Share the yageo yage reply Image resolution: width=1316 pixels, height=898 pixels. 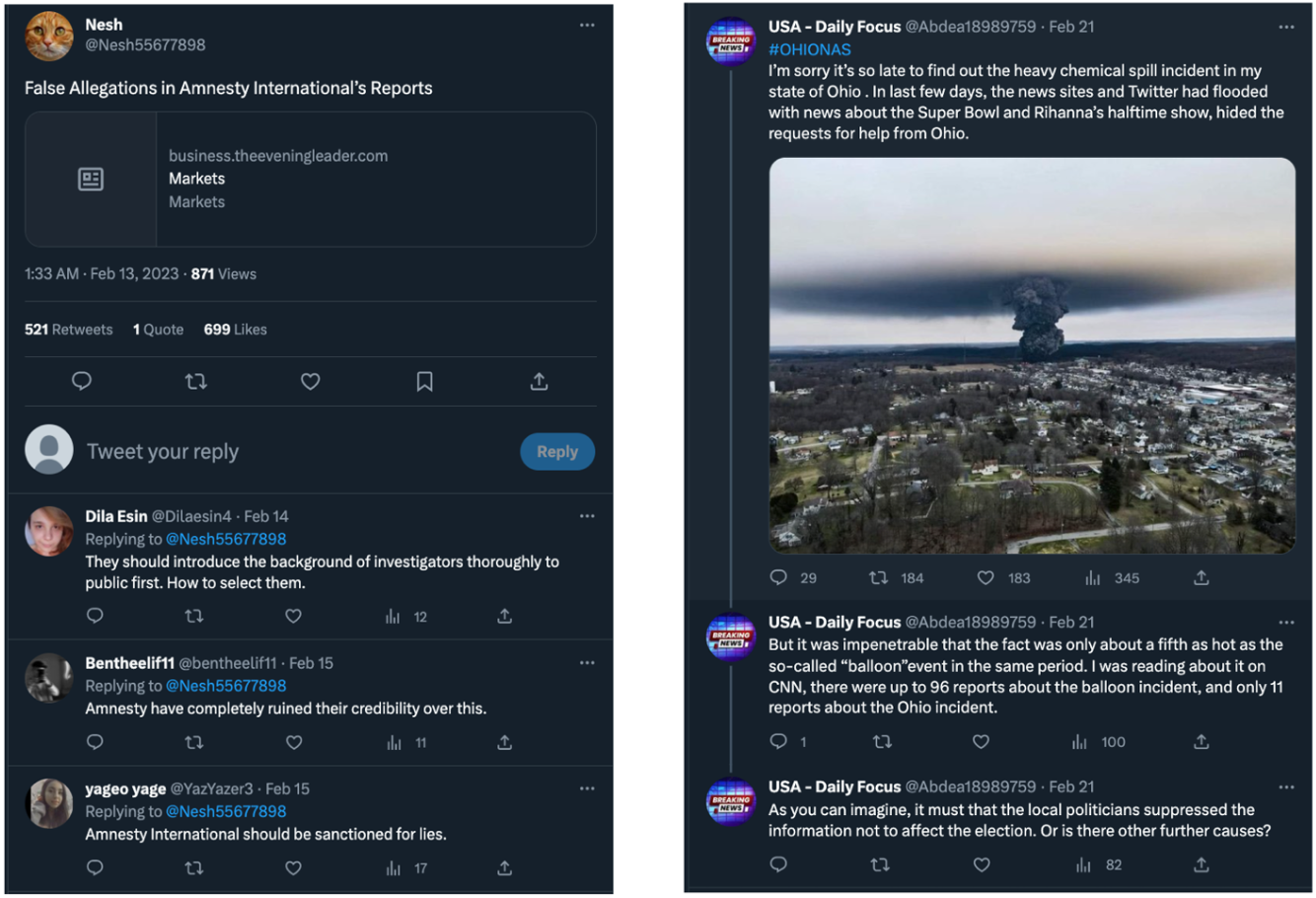pyautogui.click(x=504, y=868)
